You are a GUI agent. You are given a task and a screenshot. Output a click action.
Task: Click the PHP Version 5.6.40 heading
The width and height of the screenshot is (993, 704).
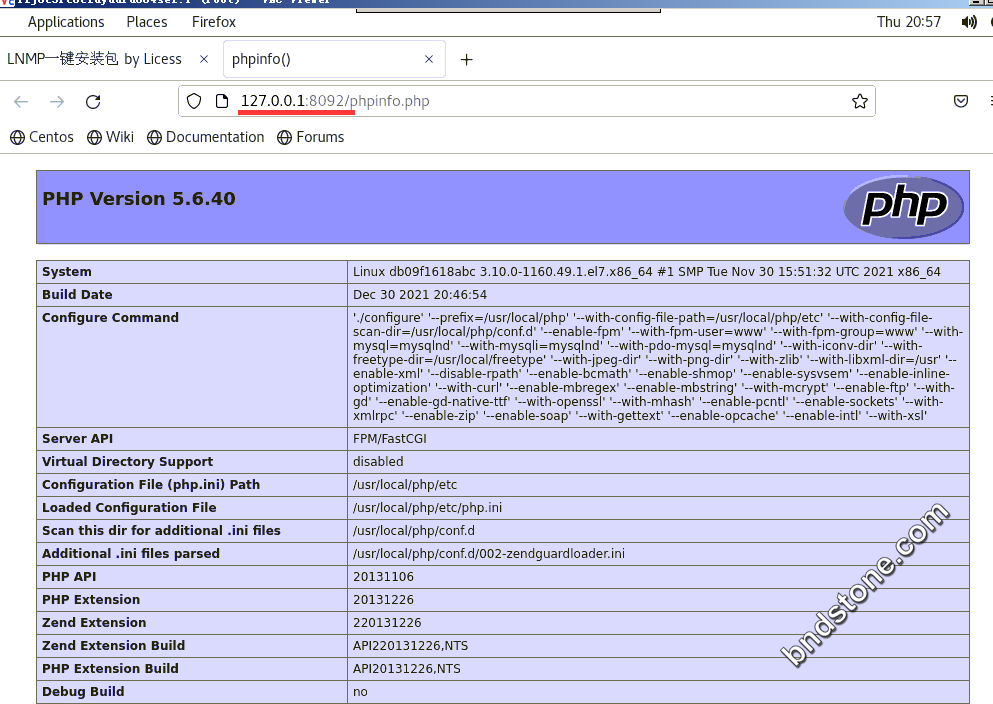point(139,199)
